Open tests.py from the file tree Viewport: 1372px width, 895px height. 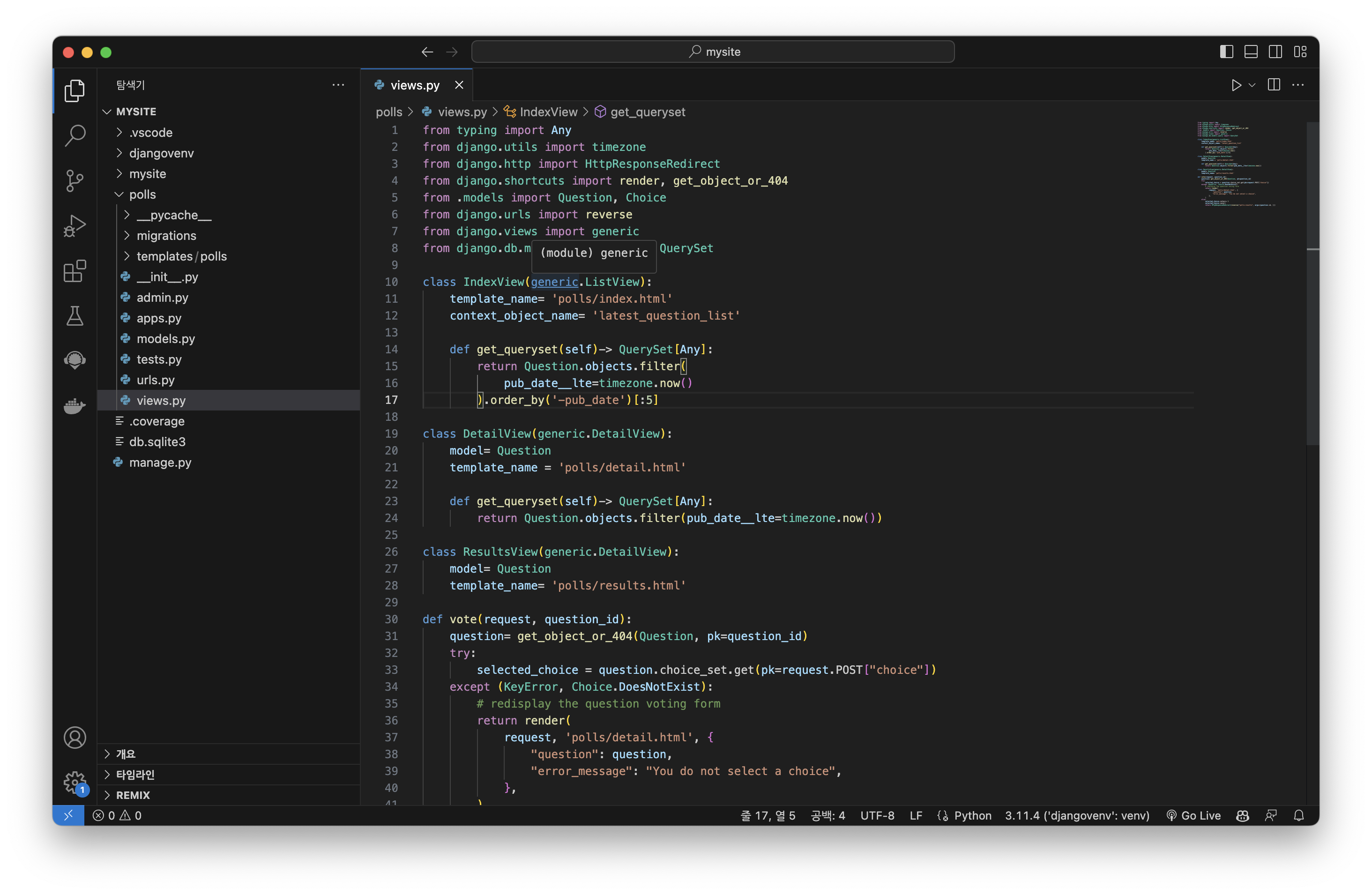click(x=228, y=359)
